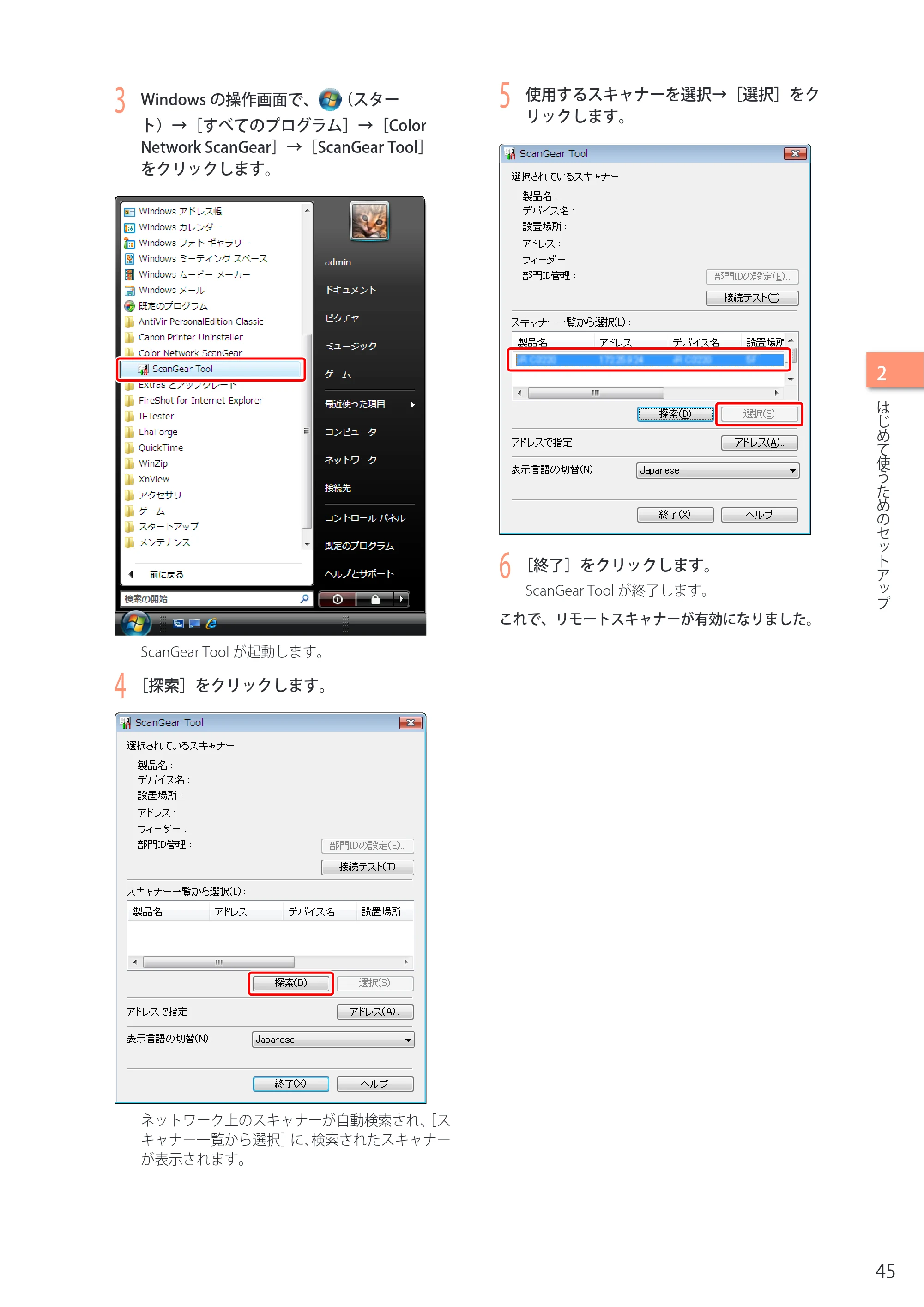Open Internet Explorer from quick launch

[x=211, y=624]
